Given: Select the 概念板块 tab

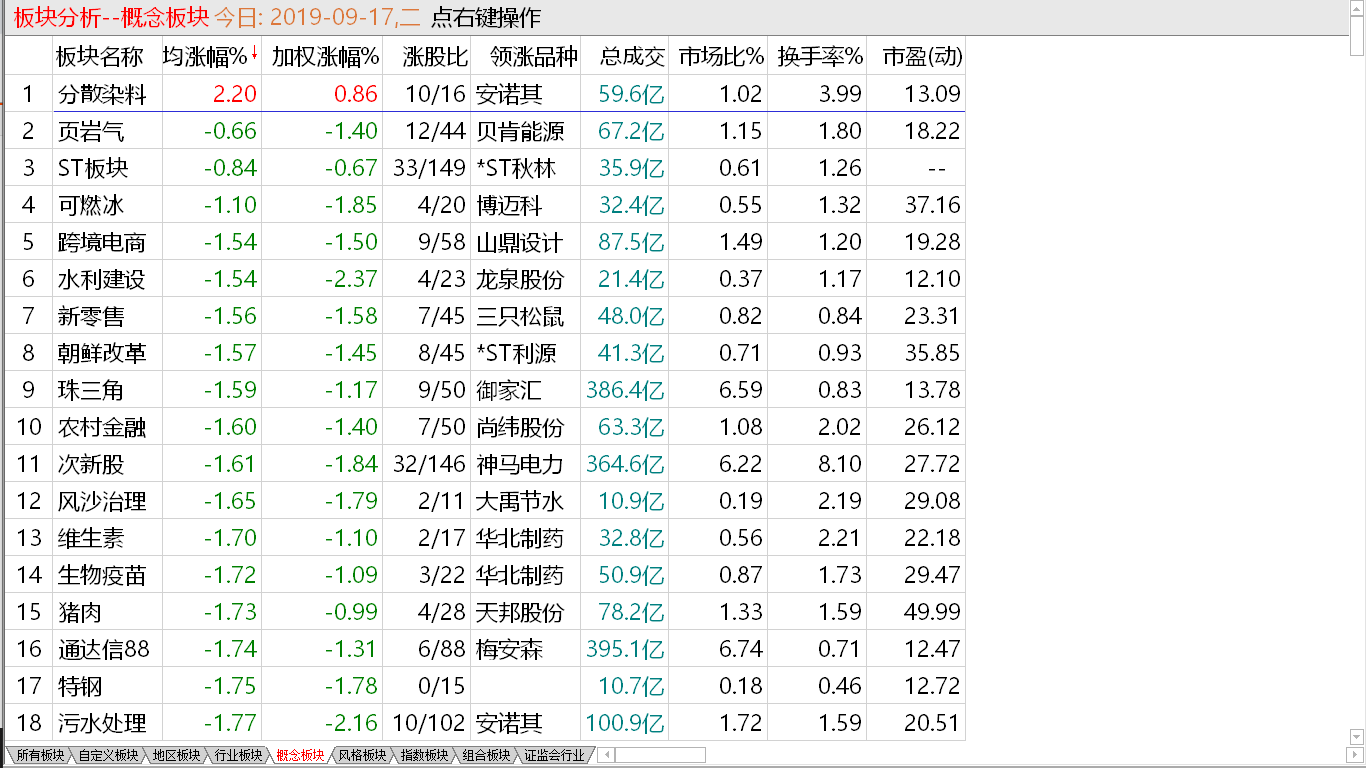Looking at the screenshot, I should (x=299, y=755).
